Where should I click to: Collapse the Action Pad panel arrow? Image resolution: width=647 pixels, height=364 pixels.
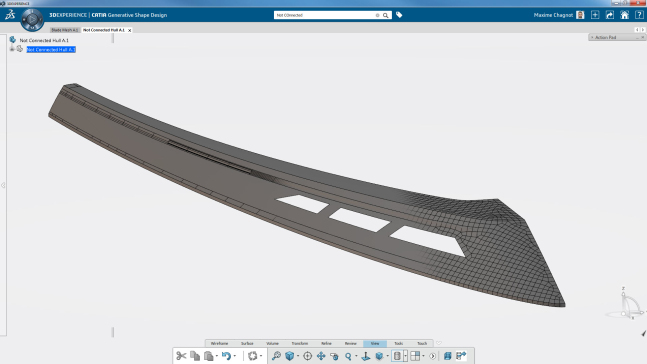tap(592, 37)
